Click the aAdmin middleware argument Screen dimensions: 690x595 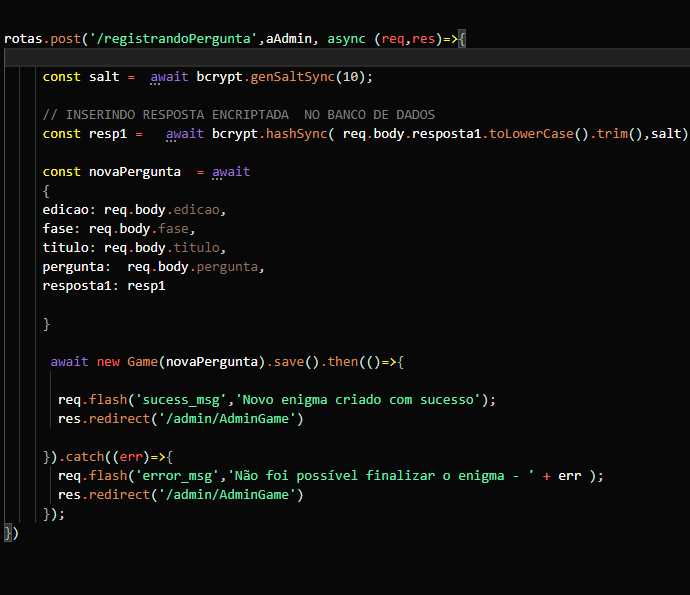pyautogui.click(x=289, y=39)
